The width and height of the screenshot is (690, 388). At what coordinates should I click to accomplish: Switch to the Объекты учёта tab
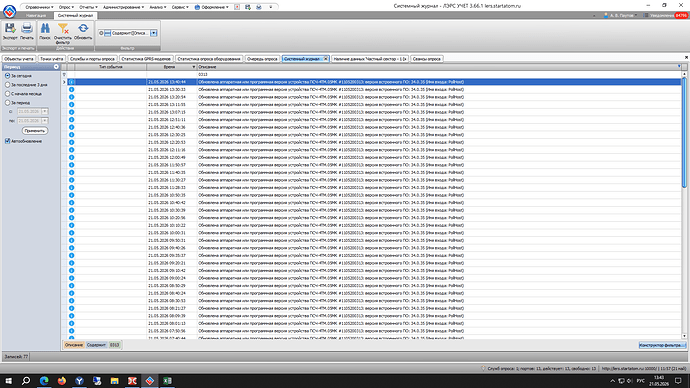tap(19, 59)
